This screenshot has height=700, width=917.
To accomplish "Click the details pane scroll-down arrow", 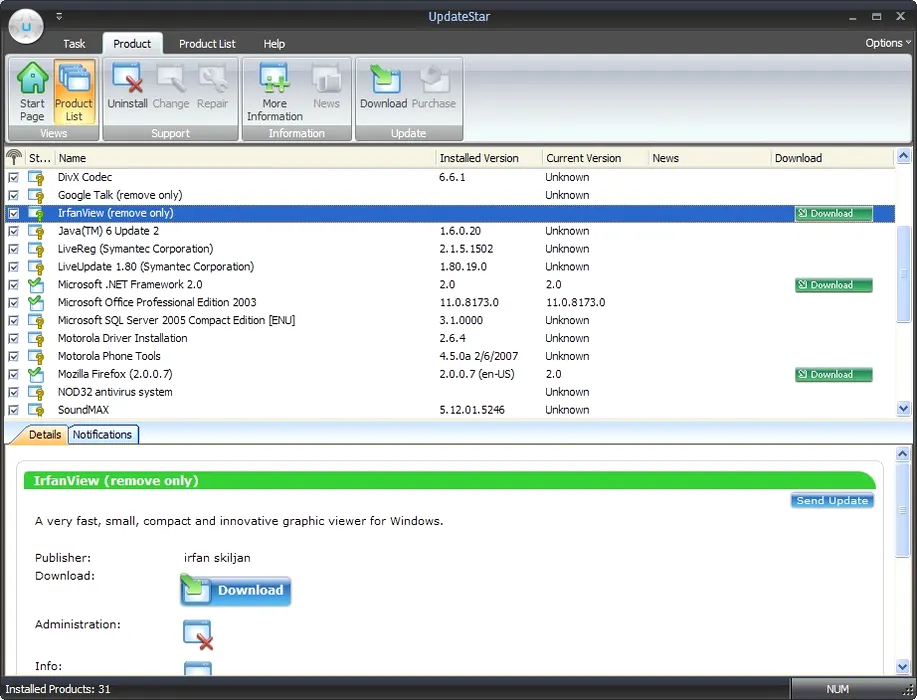I will pos(902,667).
